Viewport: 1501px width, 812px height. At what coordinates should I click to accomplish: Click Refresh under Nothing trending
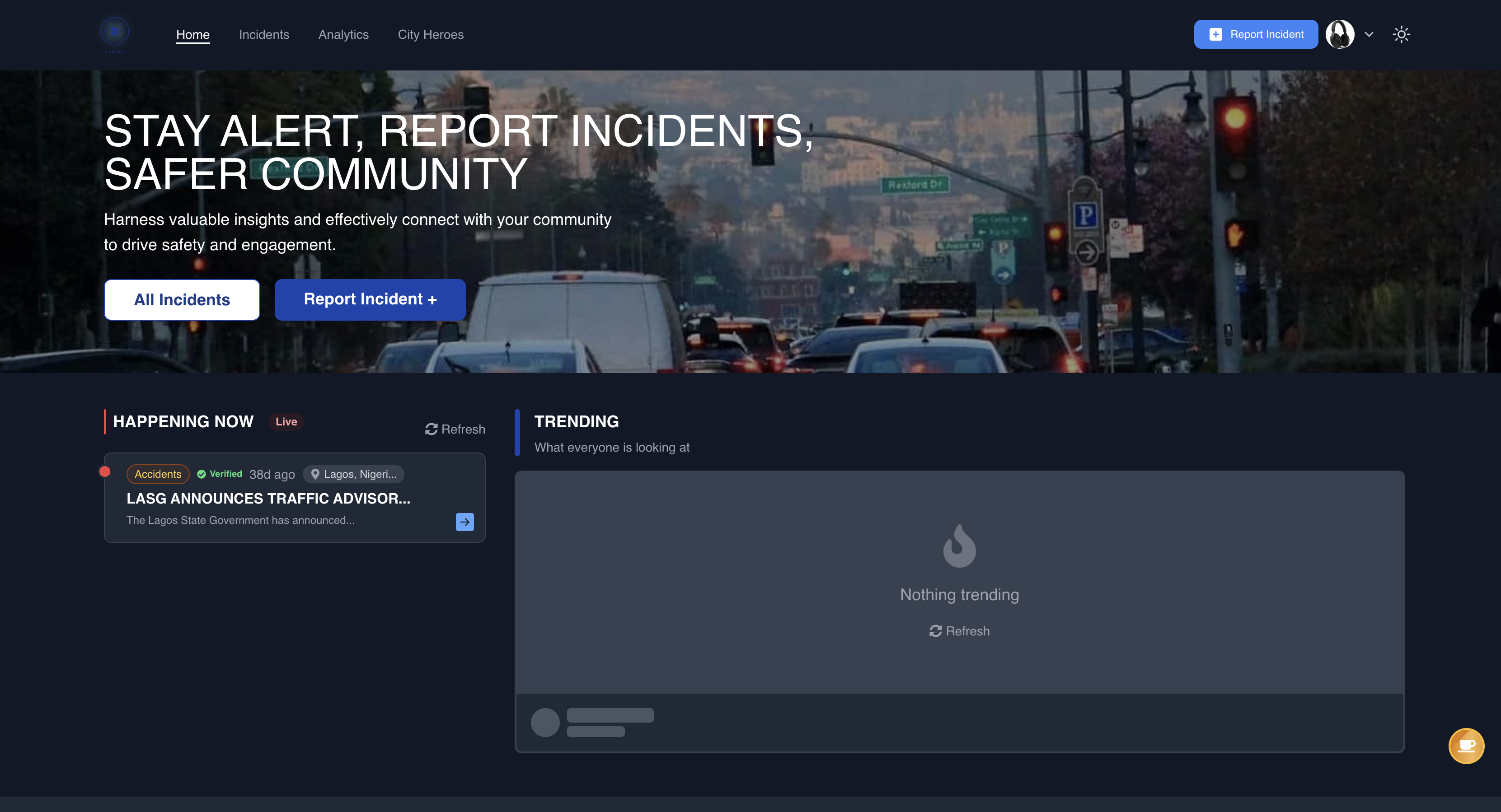pyautogui.click(x=959, y=631)
